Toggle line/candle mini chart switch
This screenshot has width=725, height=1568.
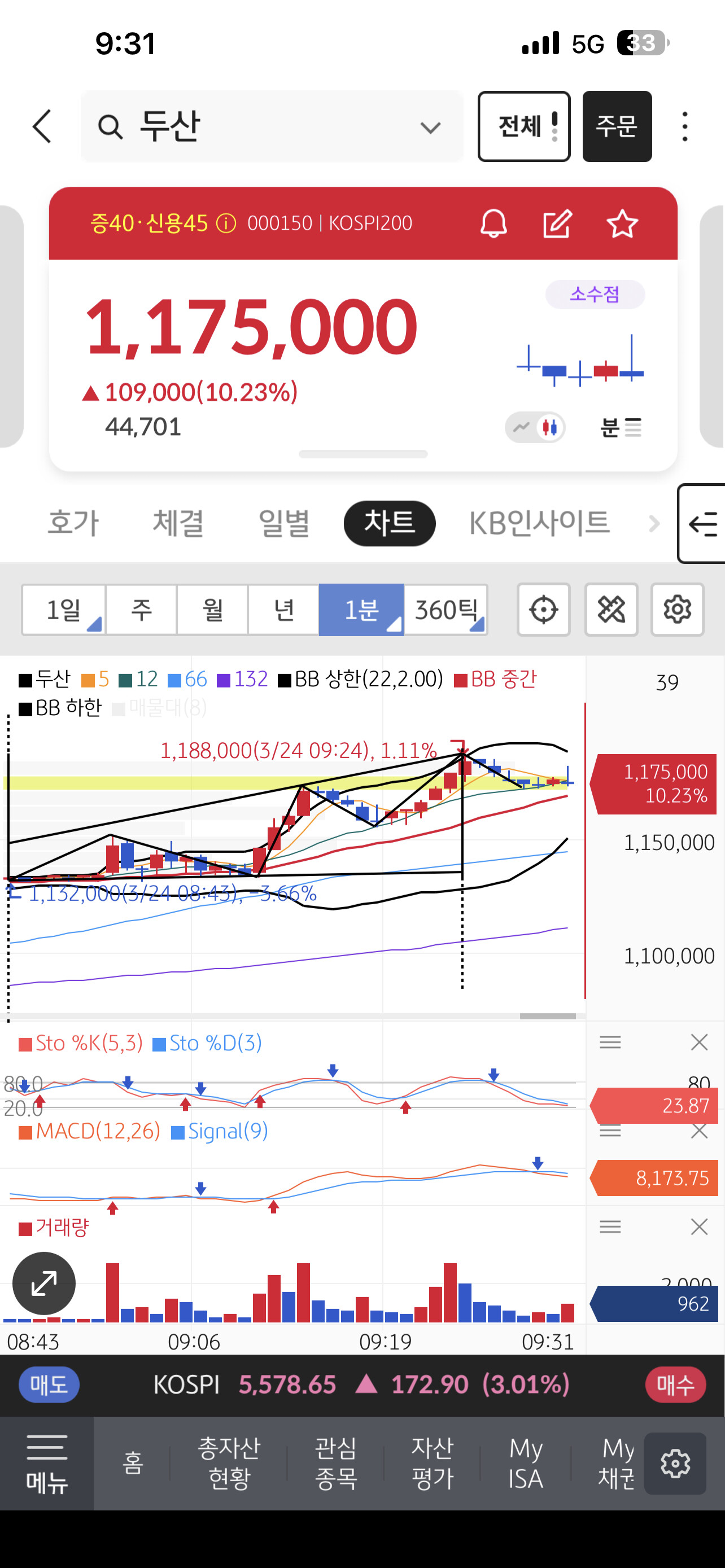tap(535, 427)
